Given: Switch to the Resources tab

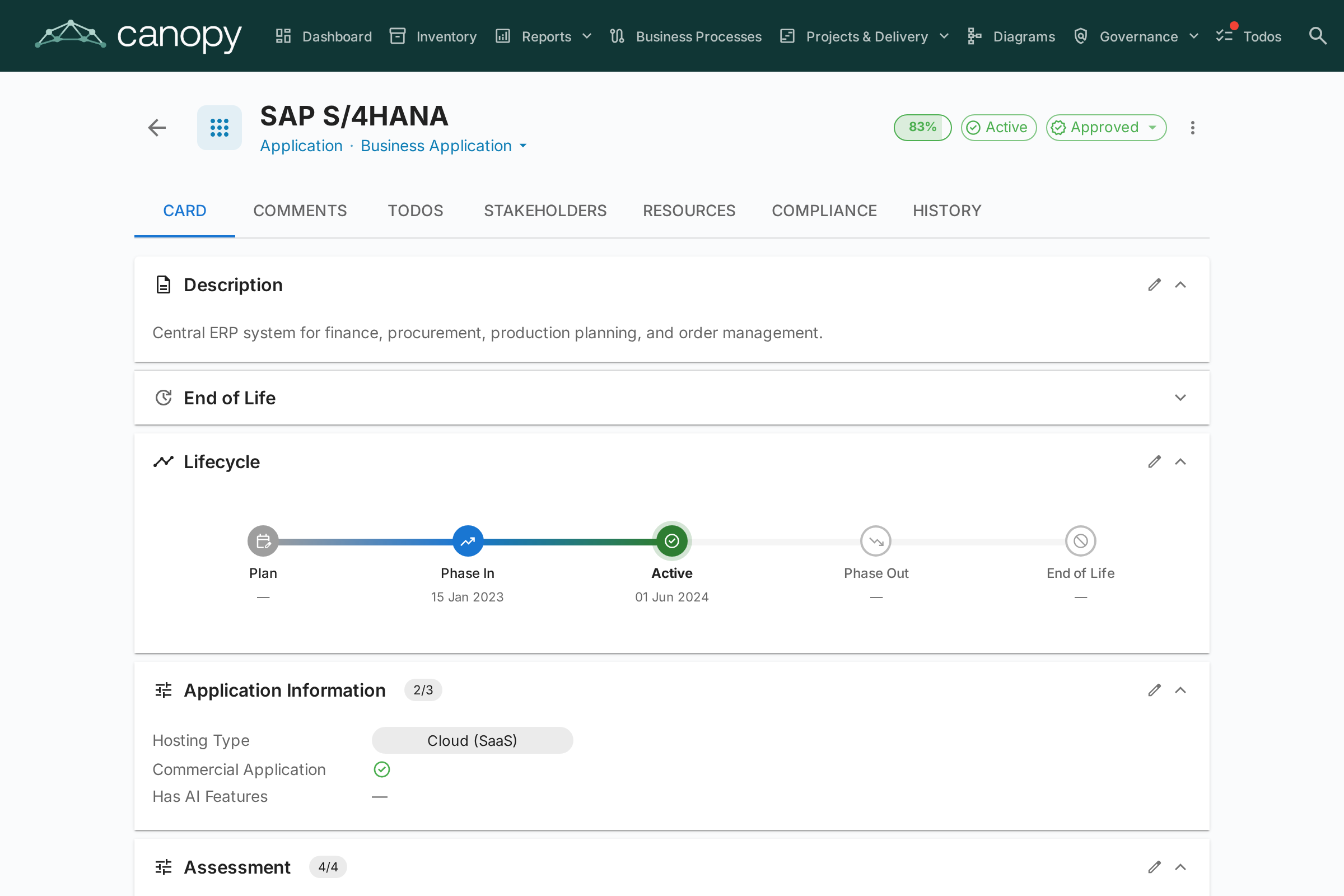Looking at the screenshot, I should pyautogui.click(x=689, y=211).
